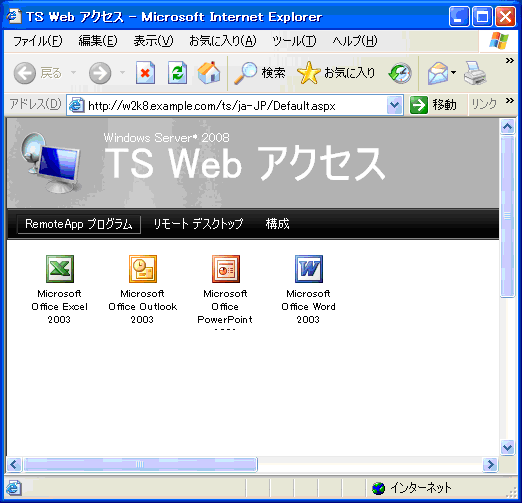Image resolution: width=522 pixels, height=503 pixels.
Task: Click the インターネット status bar text
Action: [x=421, y=488]
